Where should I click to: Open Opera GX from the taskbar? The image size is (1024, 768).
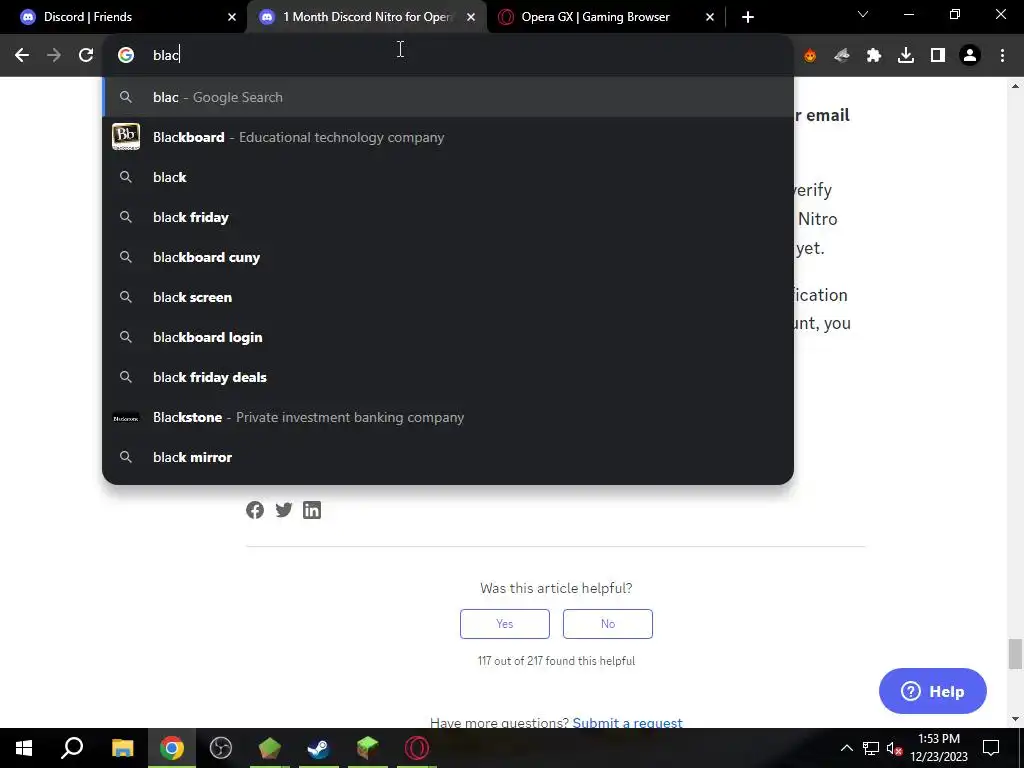(417, 748)
